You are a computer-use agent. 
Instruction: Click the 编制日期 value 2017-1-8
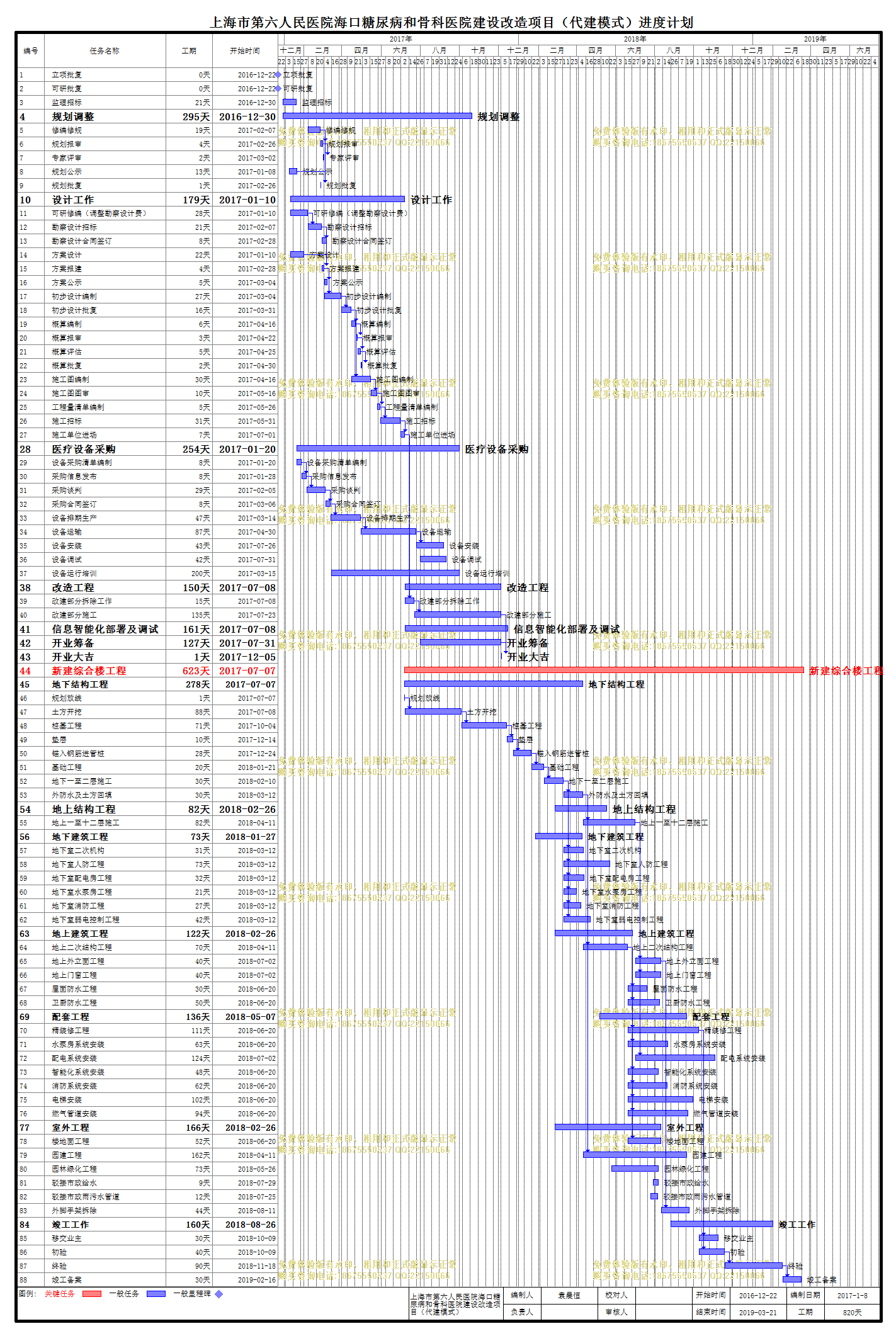[853, 1295]
